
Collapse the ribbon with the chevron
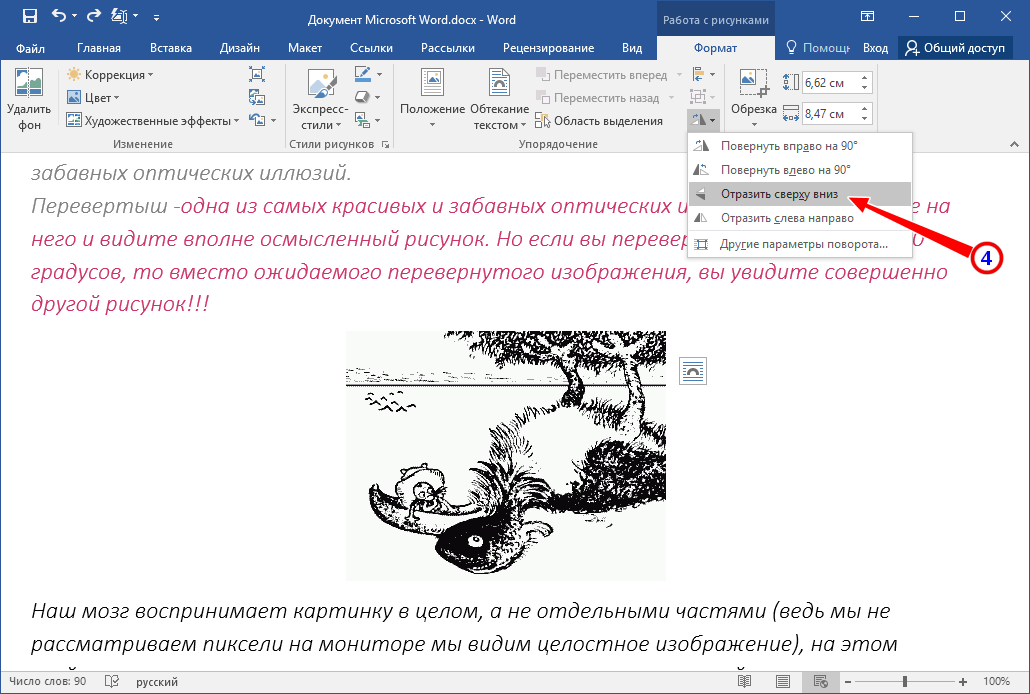click(1014, 144)
